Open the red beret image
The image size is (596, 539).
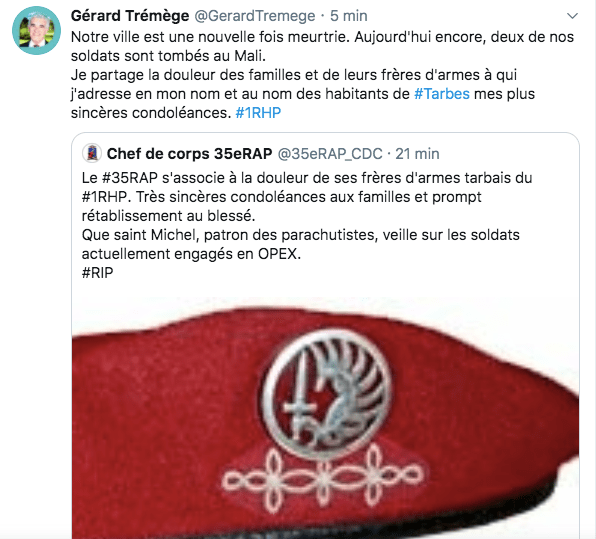pyautogui.click(x=325, y=418)
